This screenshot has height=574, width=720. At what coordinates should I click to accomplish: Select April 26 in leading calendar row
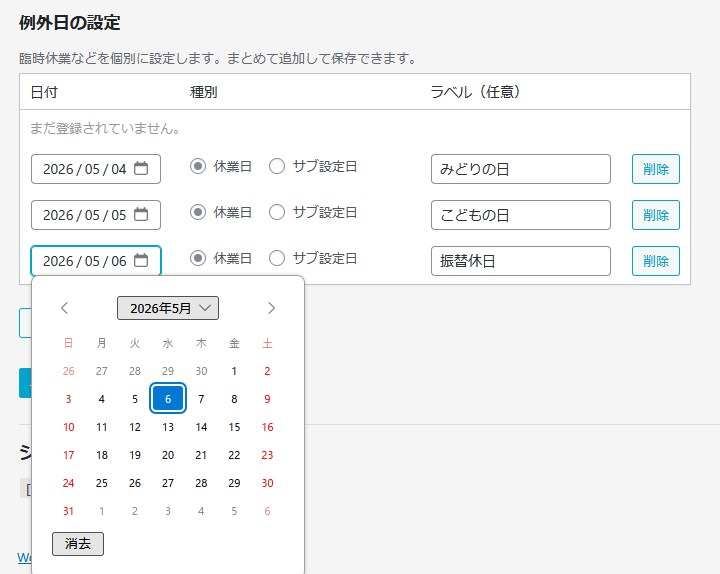(x=68, y=371)
